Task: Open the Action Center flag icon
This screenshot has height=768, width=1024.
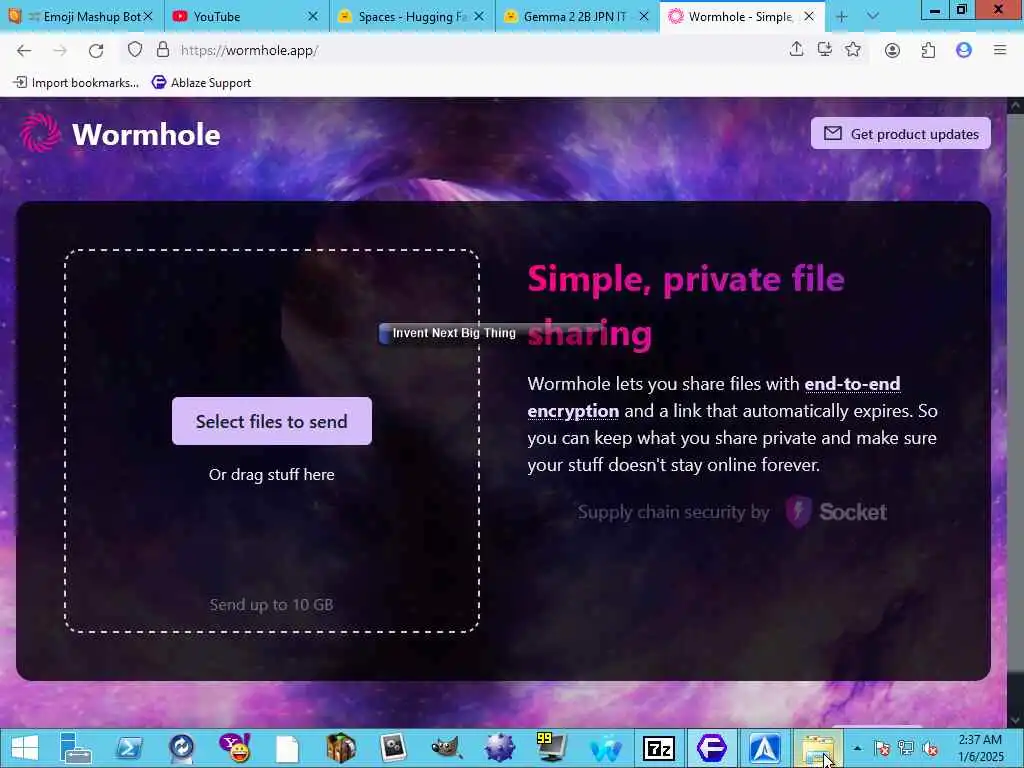Action: 882,748
